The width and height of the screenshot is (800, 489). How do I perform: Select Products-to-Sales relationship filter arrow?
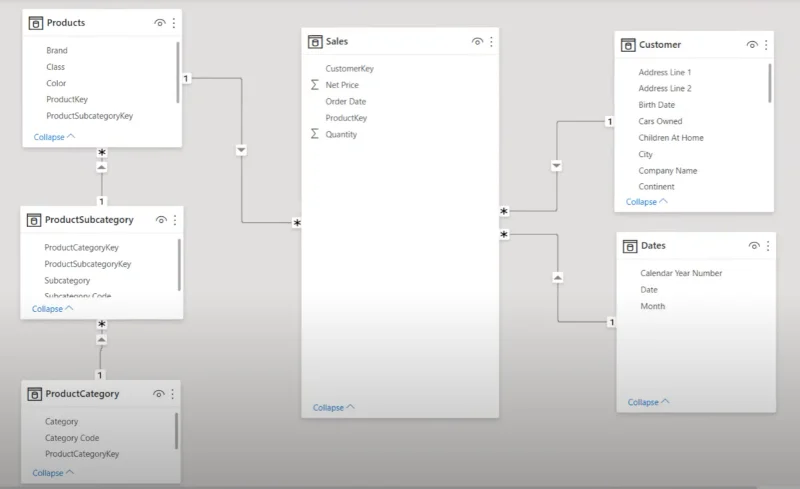click(x=241, y=150)
